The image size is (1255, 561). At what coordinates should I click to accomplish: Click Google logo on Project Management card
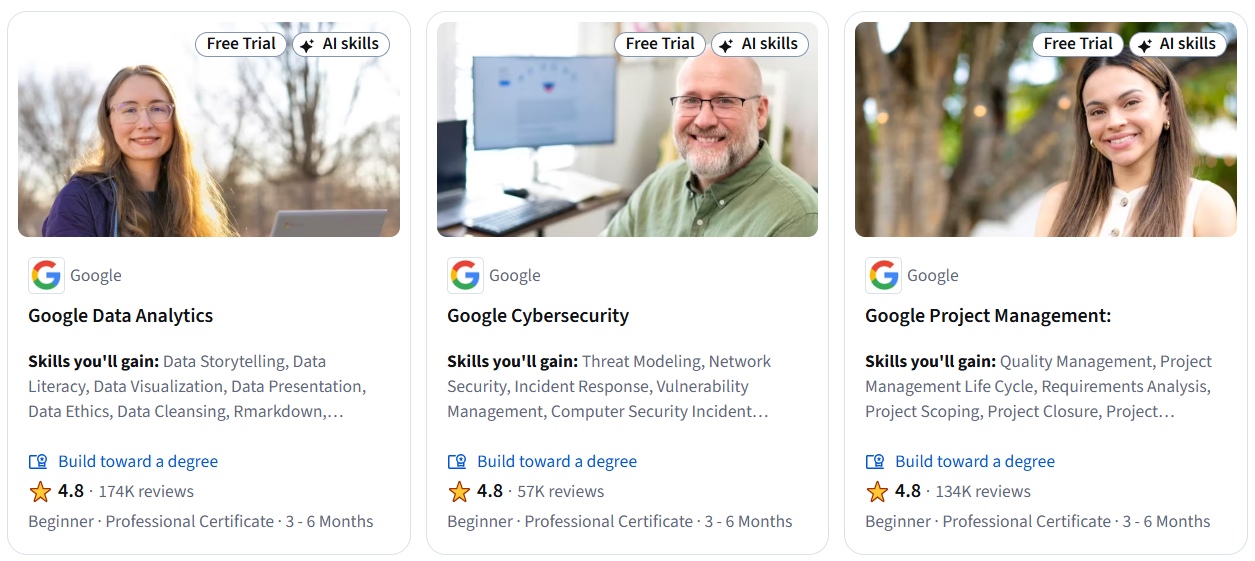click(883, 275)
